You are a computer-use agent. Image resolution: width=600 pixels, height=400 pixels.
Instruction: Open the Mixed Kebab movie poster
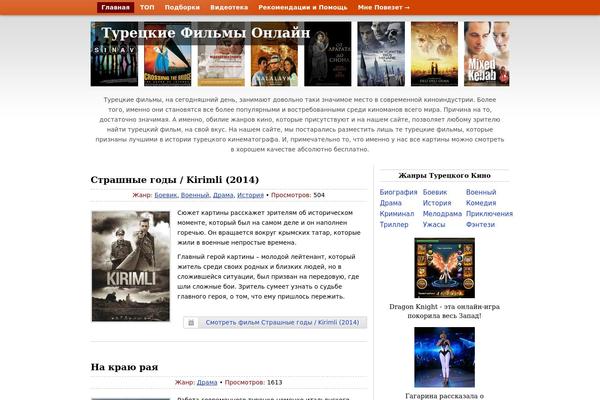487,54
